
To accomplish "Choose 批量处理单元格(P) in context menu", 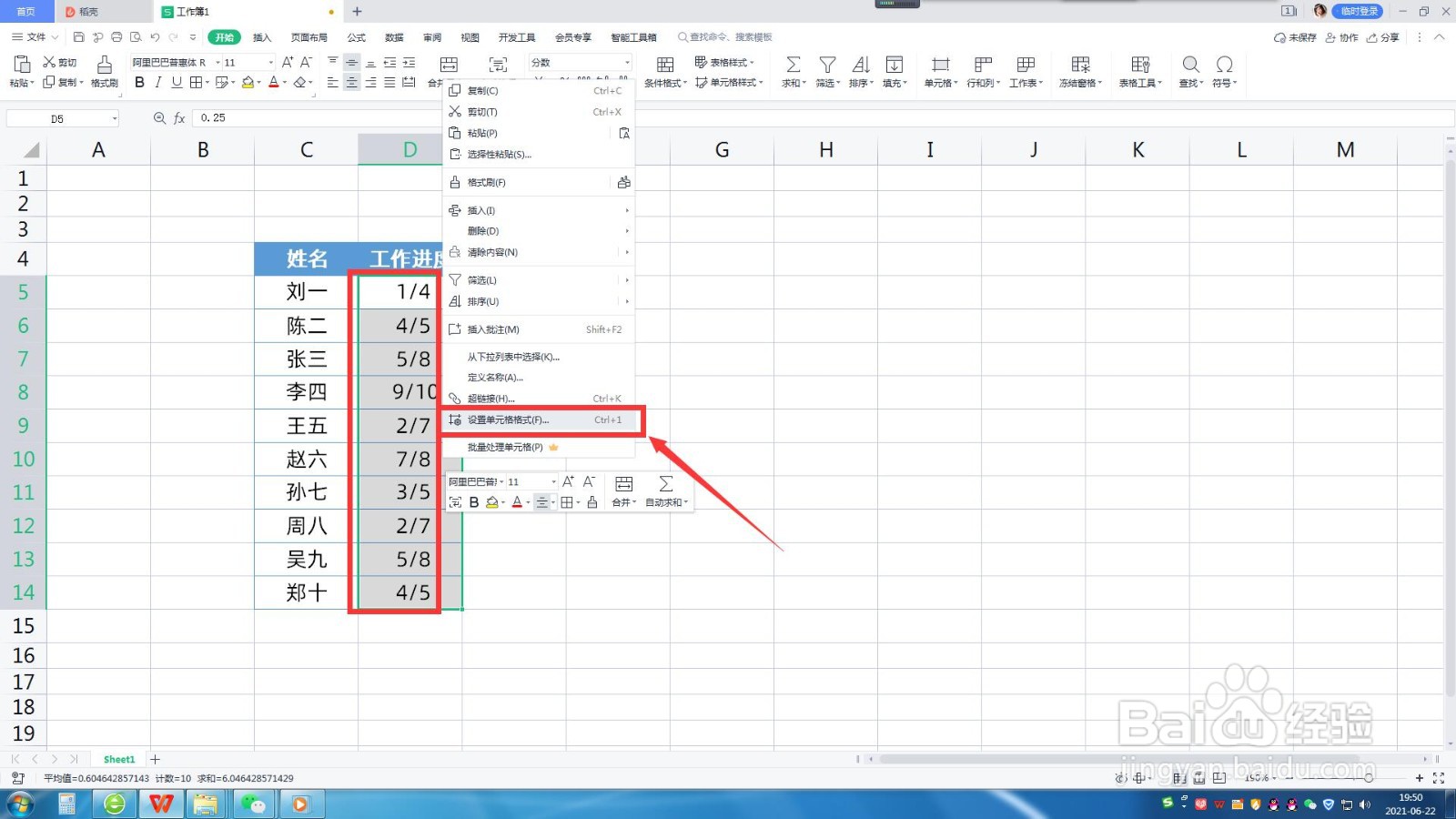I will (x=538, y=447).
